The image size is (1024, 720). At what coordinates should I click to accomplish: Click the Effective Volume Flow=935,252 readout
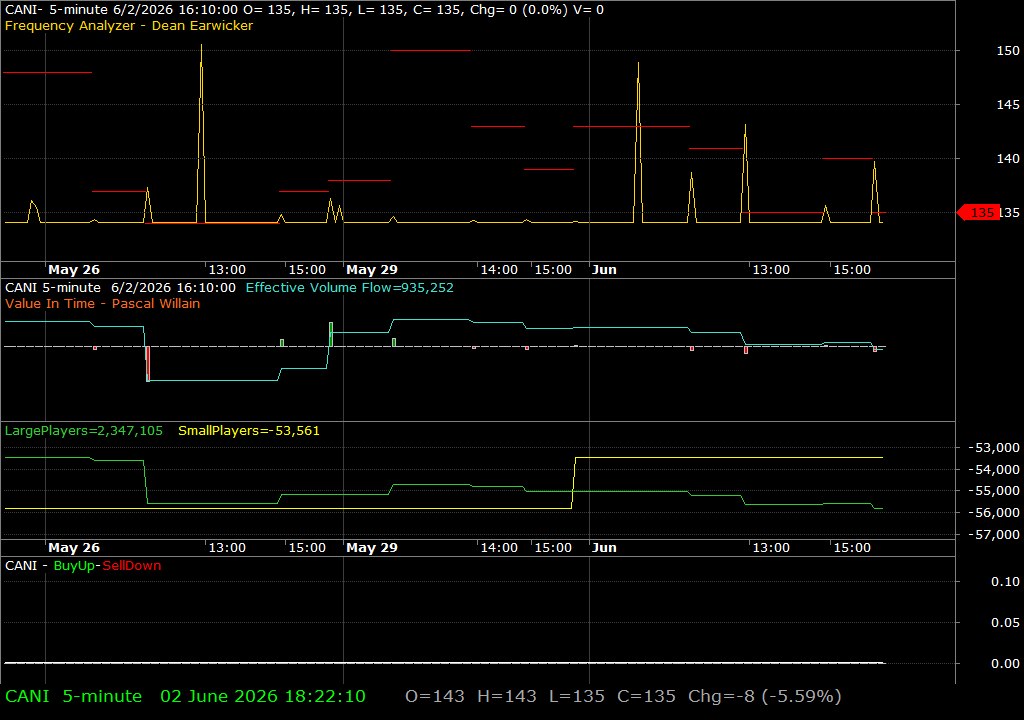(x=349, y=287)
